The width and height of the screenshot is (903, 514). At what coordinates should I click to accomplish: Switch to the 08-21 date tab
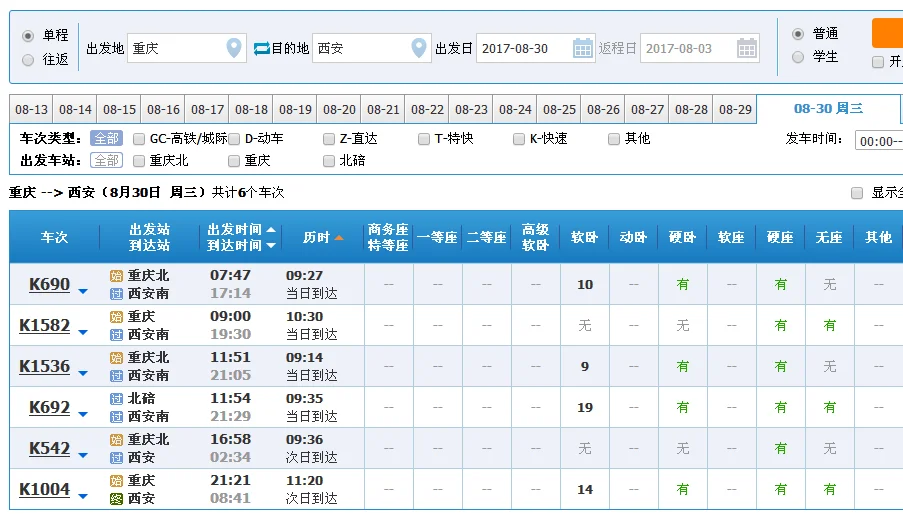coord(383,109)
